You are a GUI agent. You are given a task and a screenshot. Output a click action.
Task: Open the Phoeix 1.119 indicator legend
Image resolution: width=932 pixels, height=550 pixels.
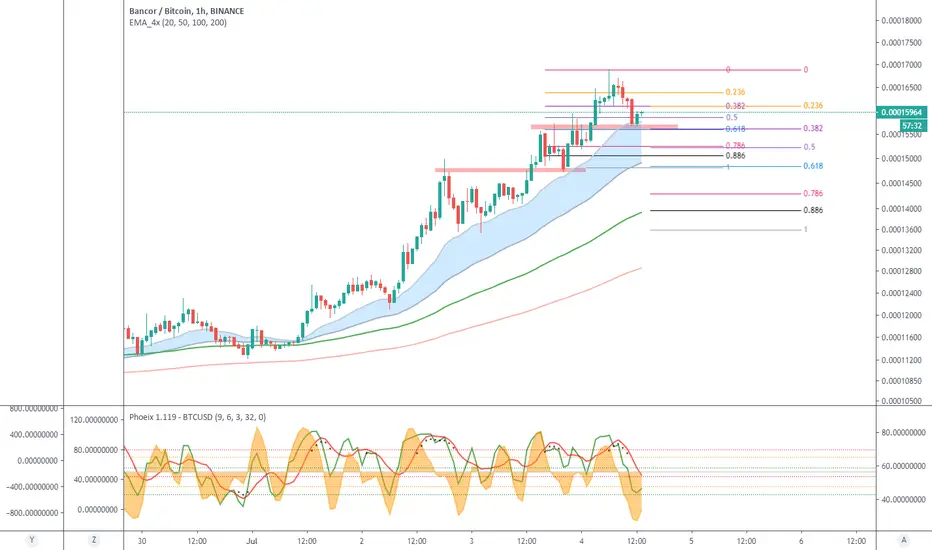[197, 417]
